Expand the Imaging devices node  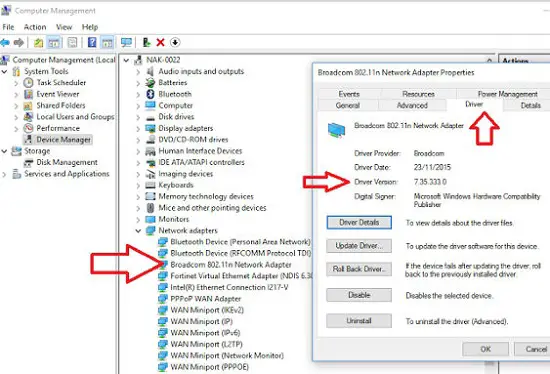(x=138, y=174)
